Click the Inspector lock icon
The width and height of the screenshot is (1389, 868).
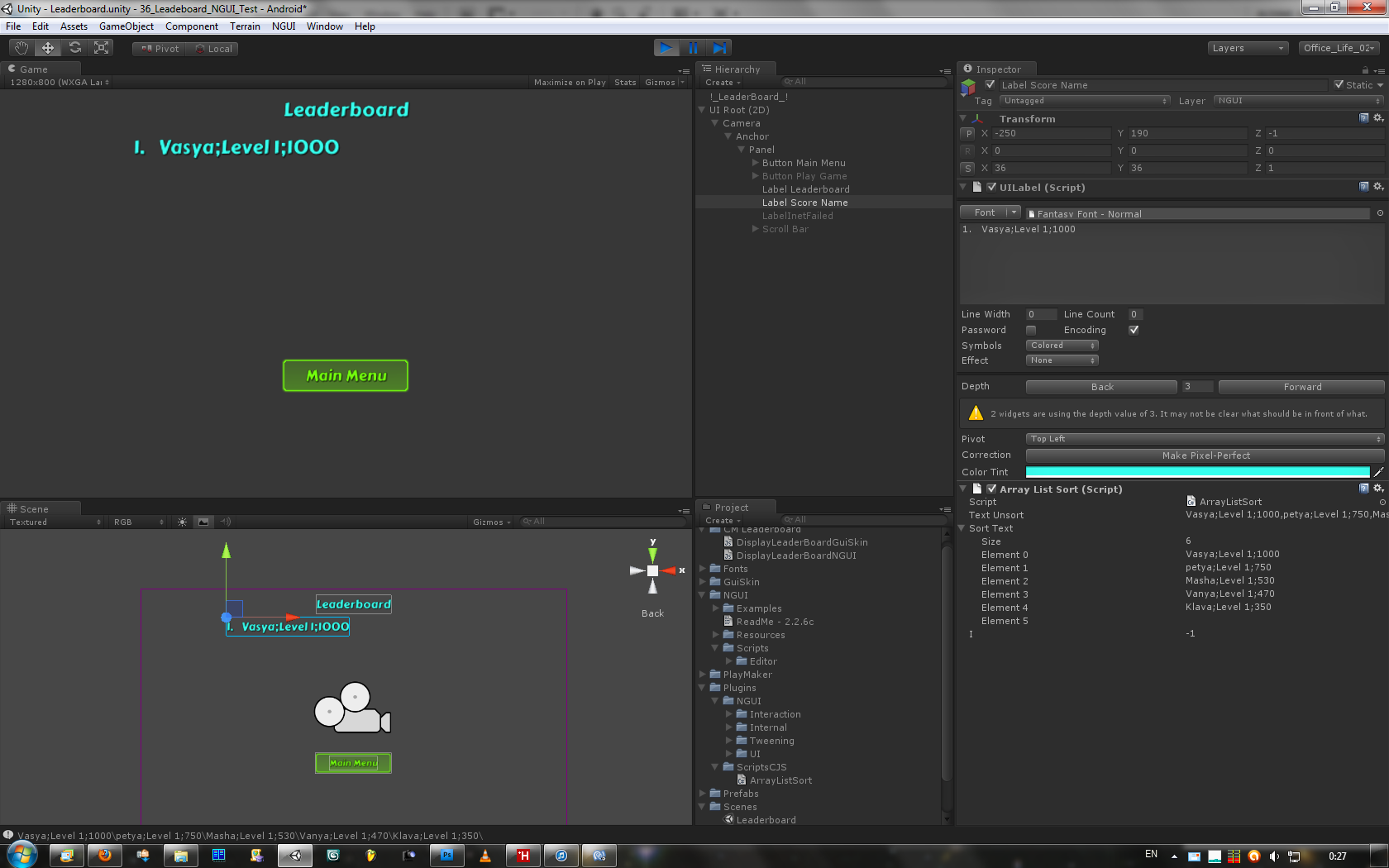1365,70
